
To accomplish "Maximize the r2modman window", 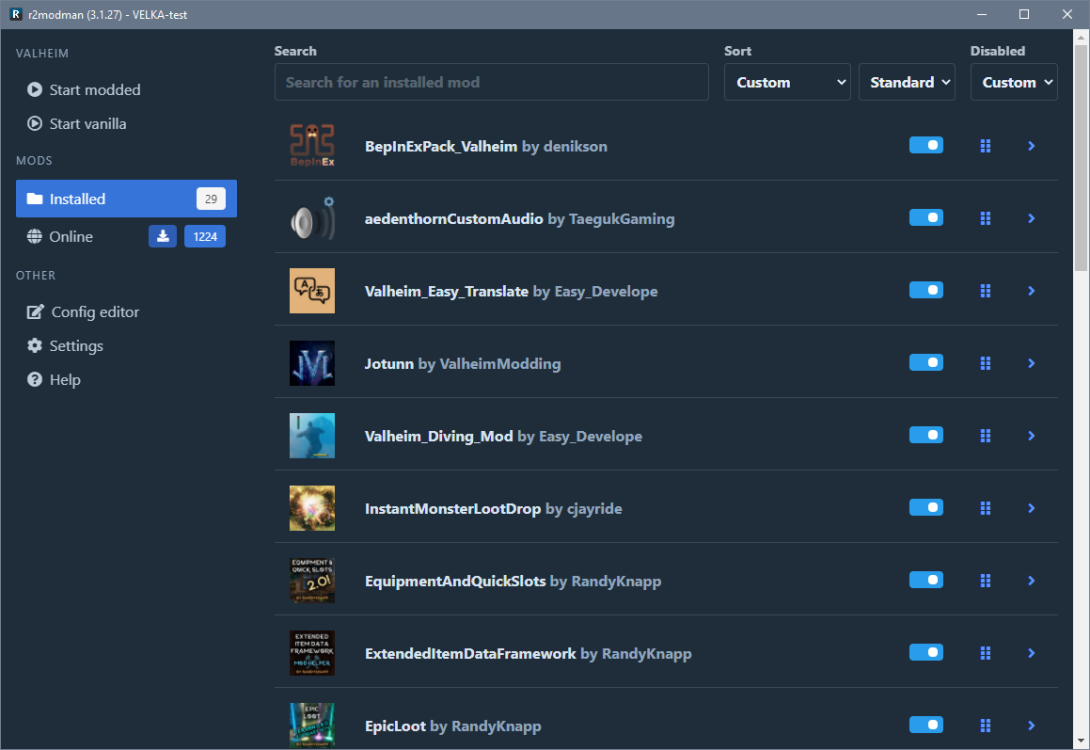I will [1024, 14].
